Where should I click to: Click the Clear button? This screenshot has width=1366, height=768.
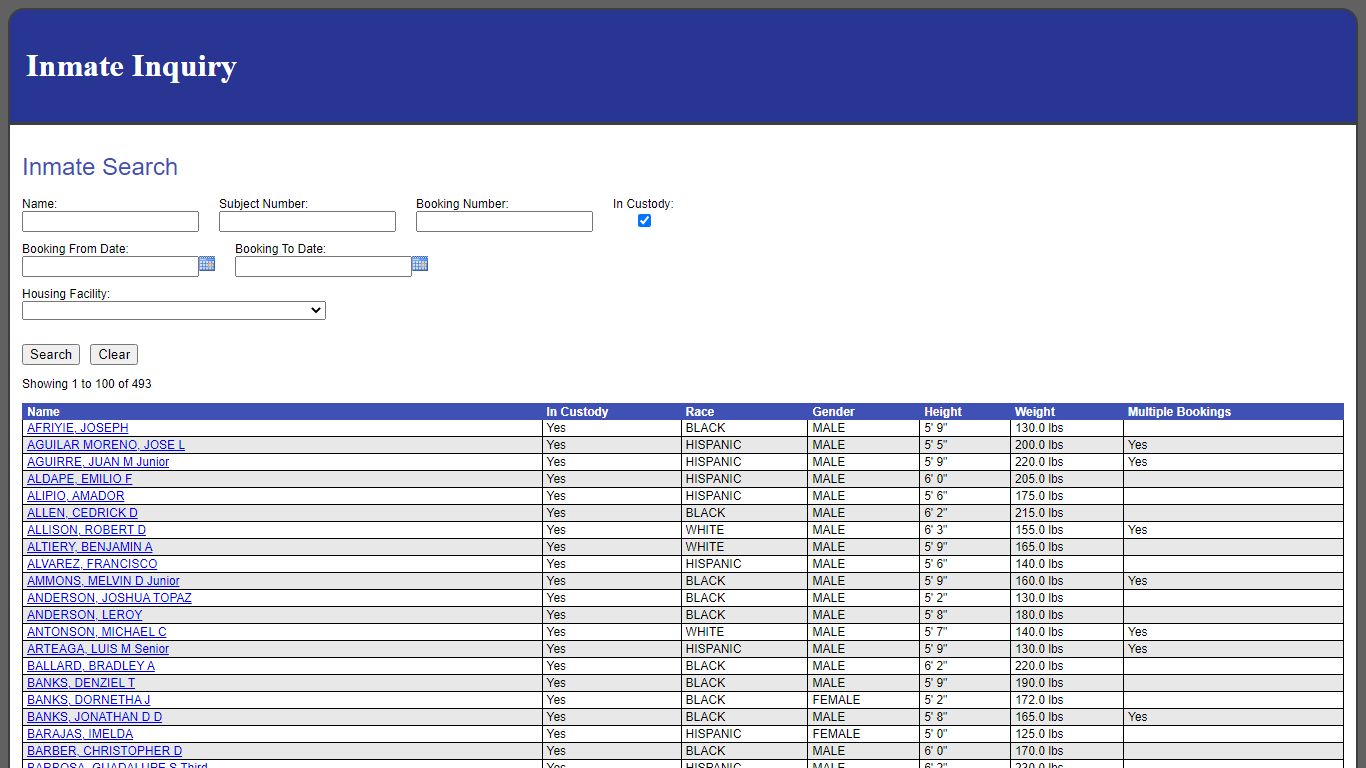113,354
